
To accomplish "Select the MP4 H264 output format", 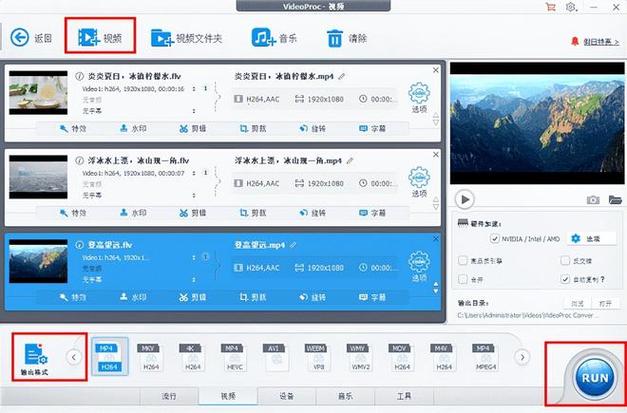I will click(x=110, y=357).
